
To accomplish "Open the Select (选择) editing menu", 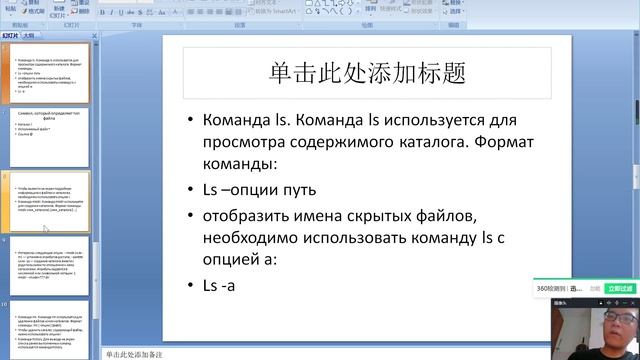I will pyautogui.click(x=453, y=11).
